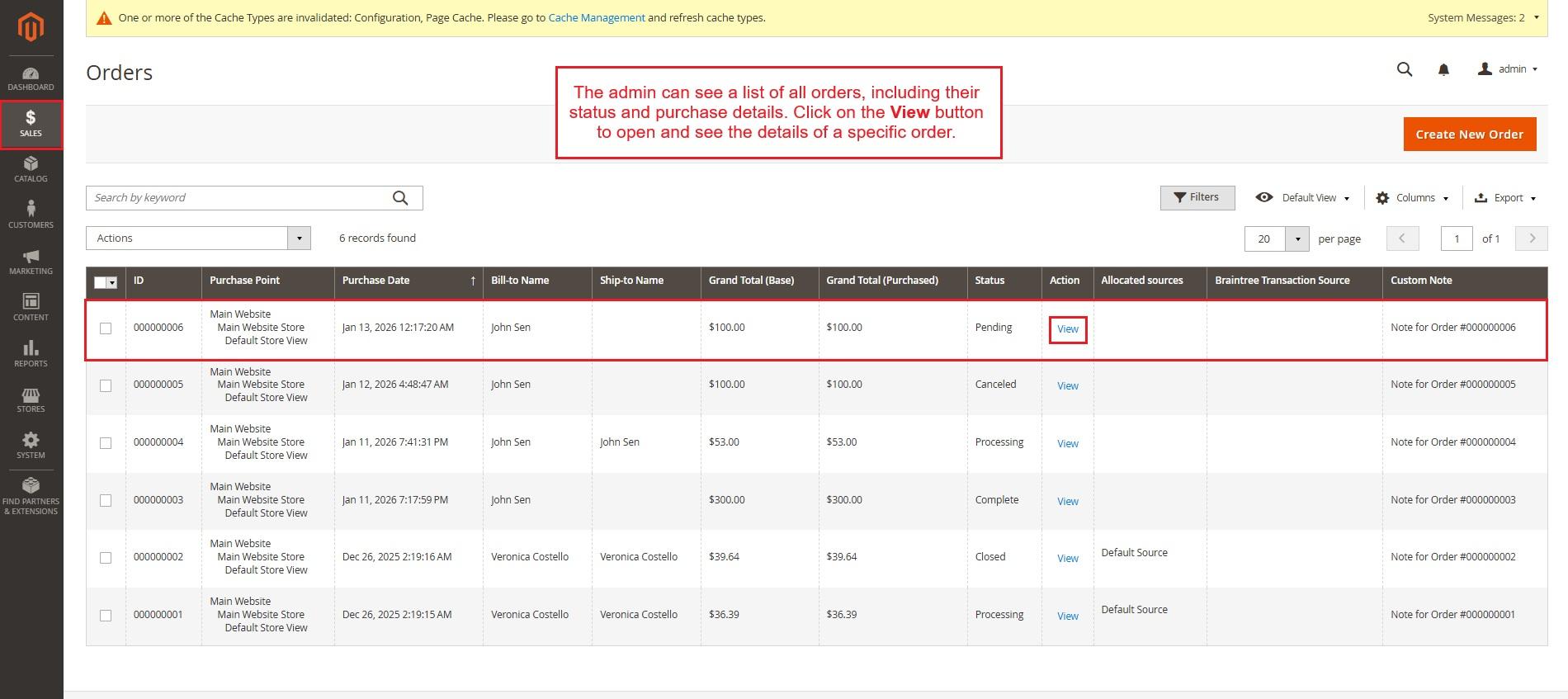Click the Create New Order button
1568x699 pixels.
1469,135
